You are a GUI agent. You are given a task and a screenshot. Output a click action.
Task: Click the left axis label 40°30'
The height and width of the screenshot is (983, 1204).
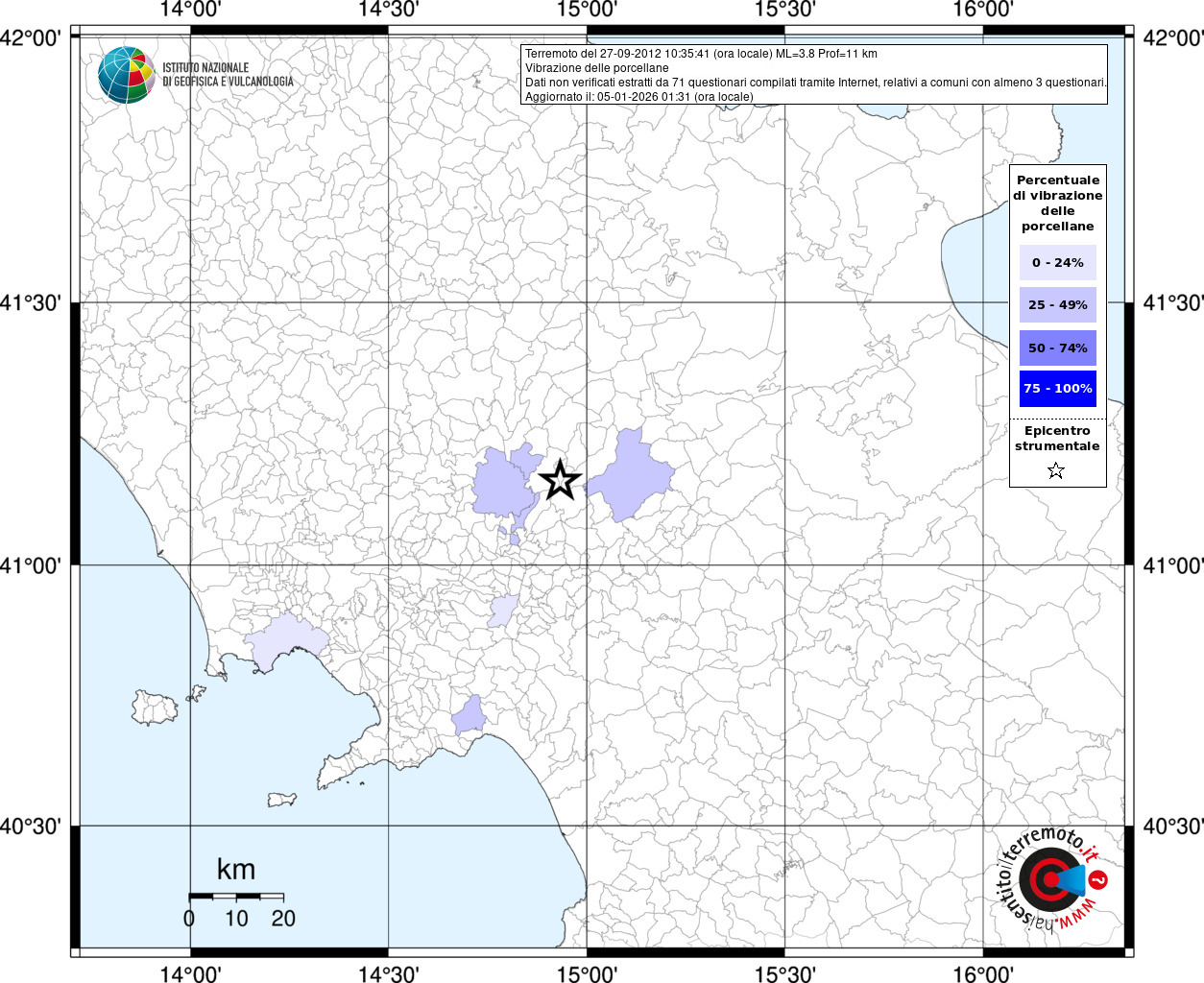(31, 827)
